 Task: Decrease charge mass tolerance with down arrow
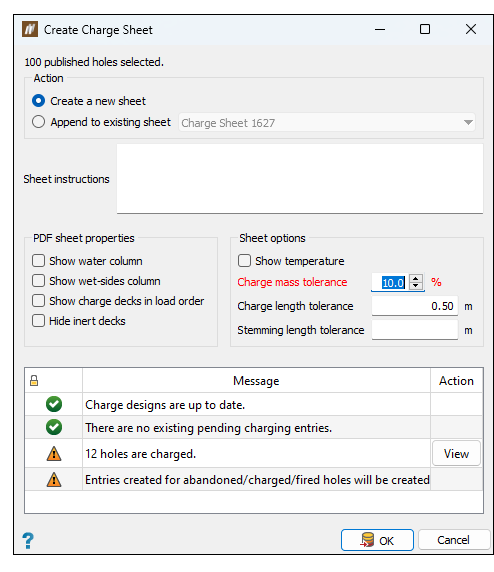tap(416, 286)
